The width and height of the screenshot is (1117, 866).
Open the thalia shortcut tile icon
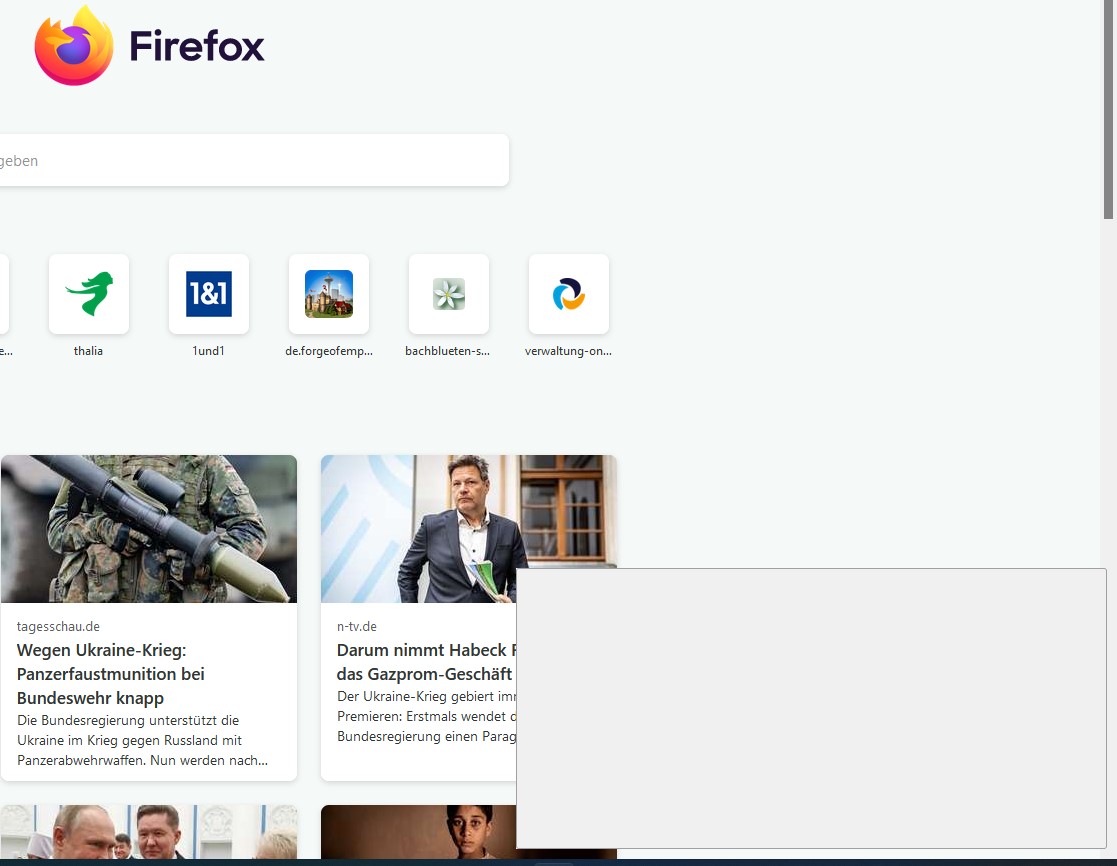pos(89,294)
